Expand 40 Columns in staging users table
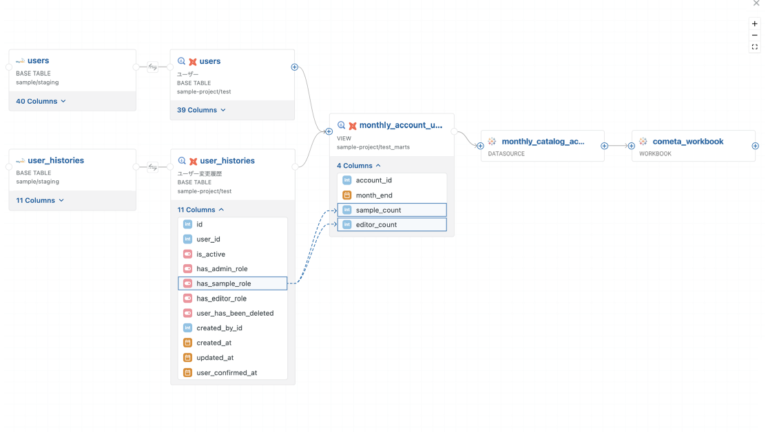Image resolution: width=768 pixels, height=432 pixels. coord(41,101)
